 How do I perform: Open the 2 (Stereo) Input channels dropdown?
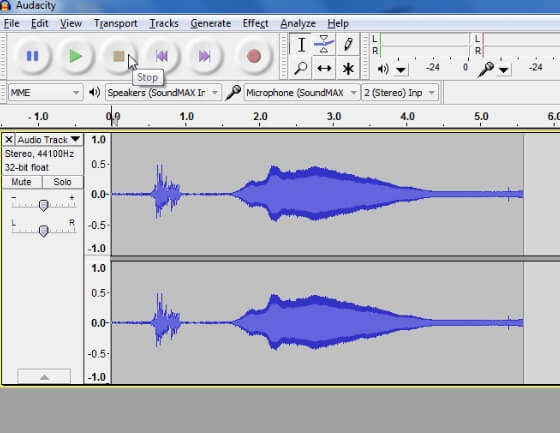pyautogui.click(x=400, y=93)
